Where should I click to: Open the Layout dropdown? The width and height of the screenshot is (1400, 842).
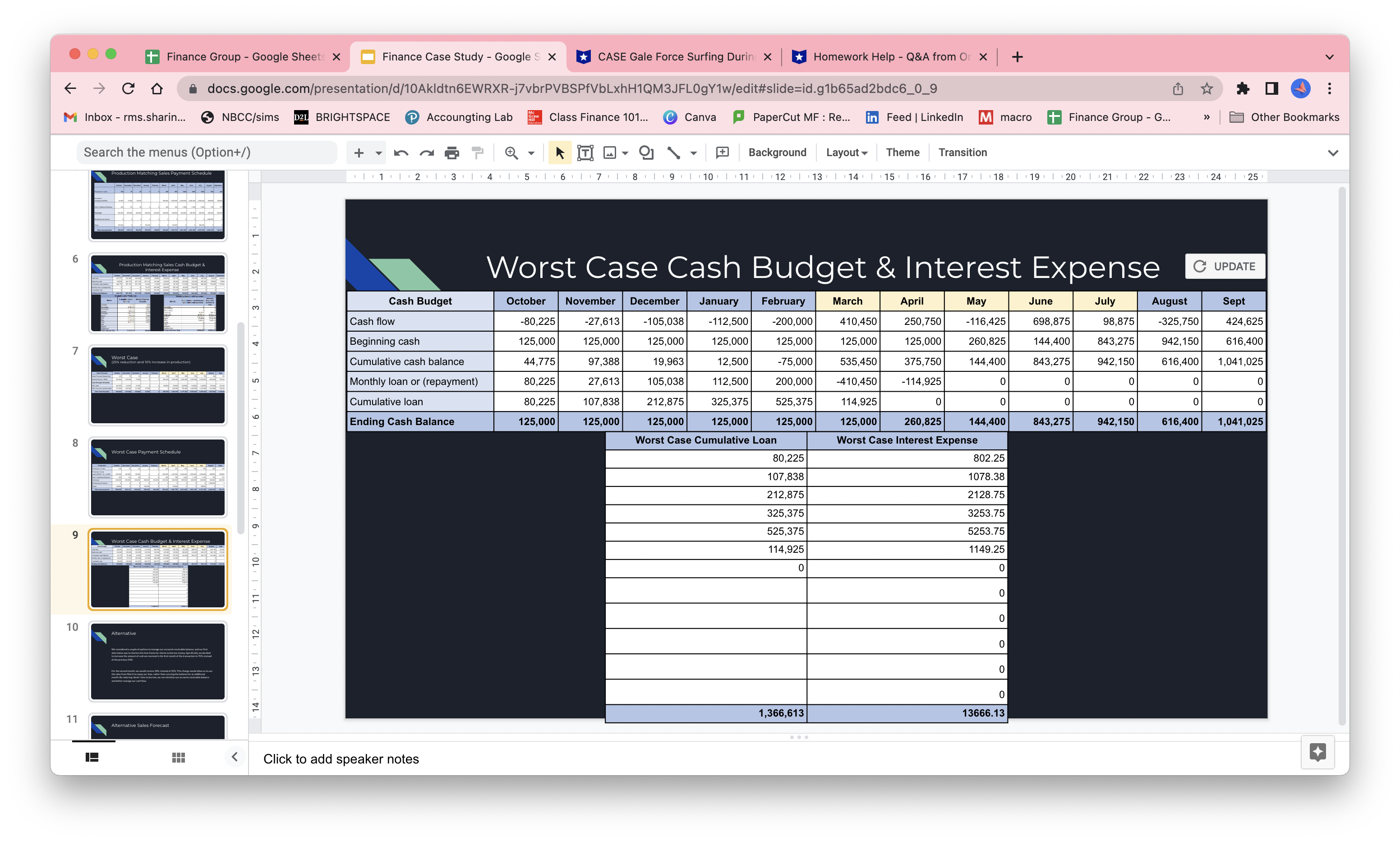845,153
